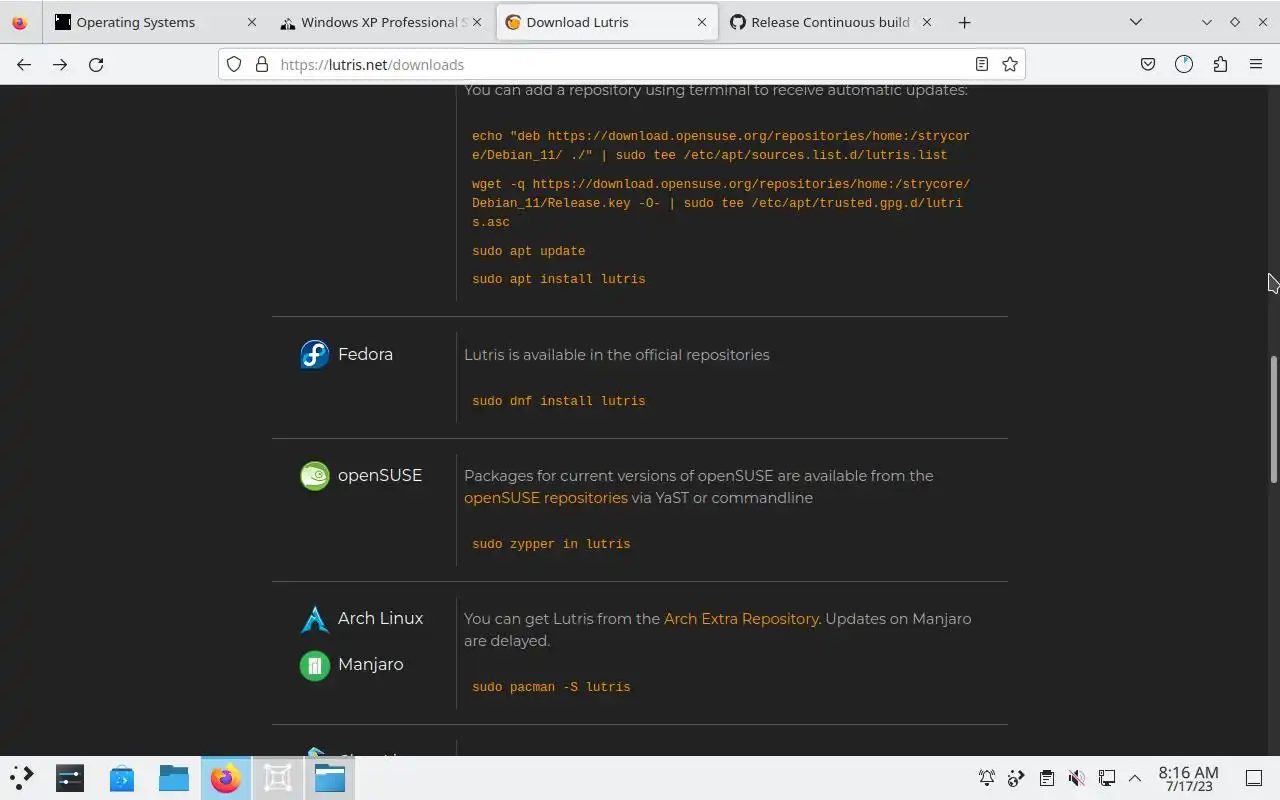Screen dimensions: 1280x800
Task: Open a new browser tab
Action: click(964, 22)
